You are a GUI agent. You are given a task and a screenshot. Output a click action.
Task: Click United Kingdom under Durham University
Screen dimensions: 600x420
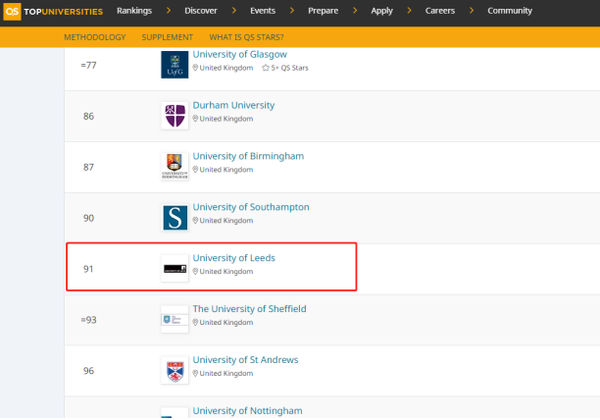click(x=226, y=119)
